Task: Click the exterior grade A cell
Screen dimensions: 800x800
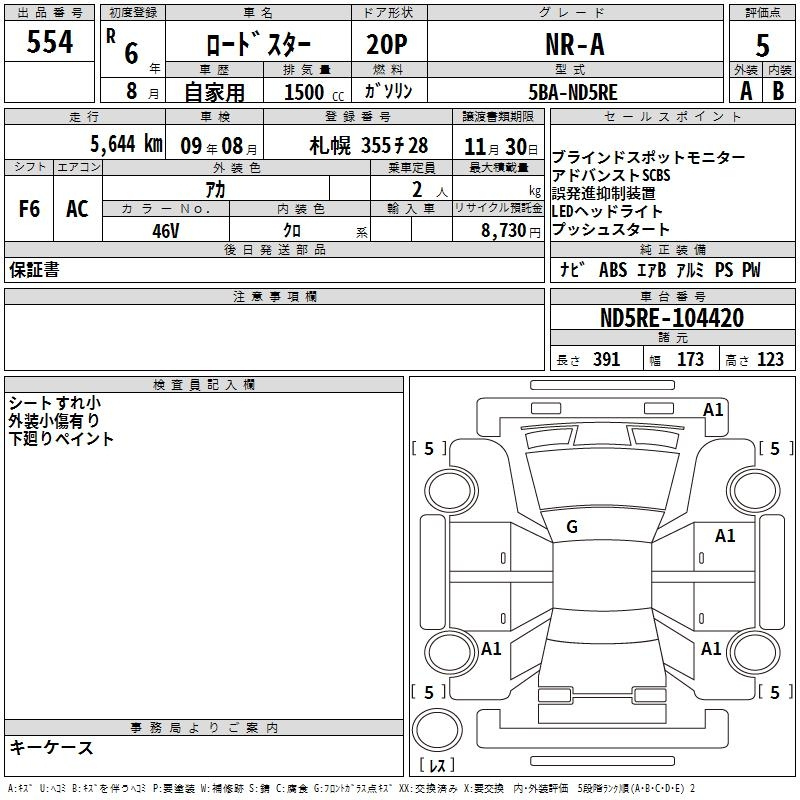Action: click(745, 90)
